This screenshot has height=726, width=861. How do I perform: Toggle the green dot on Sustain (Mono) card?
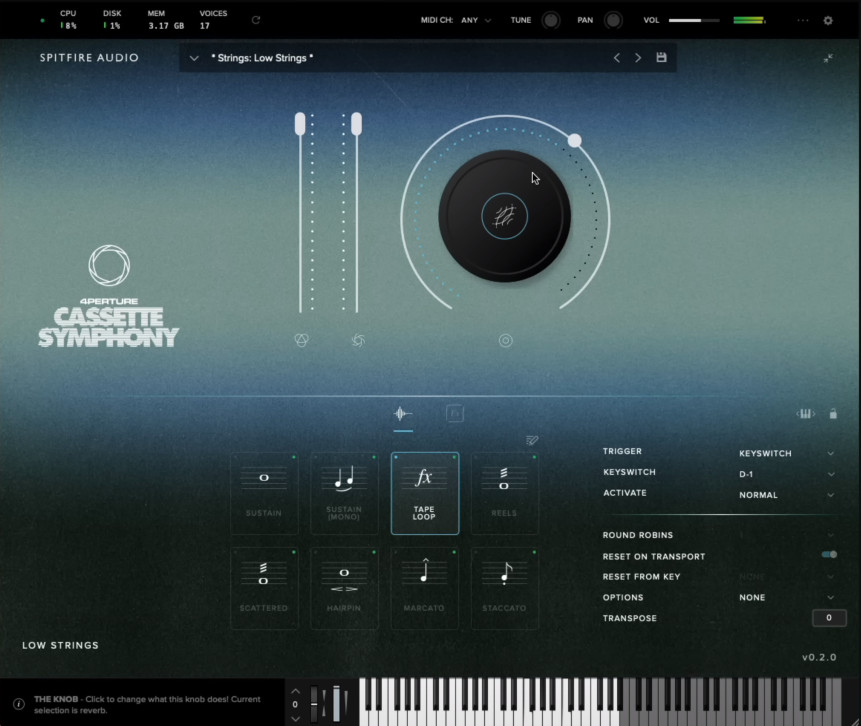coord(374,457)
